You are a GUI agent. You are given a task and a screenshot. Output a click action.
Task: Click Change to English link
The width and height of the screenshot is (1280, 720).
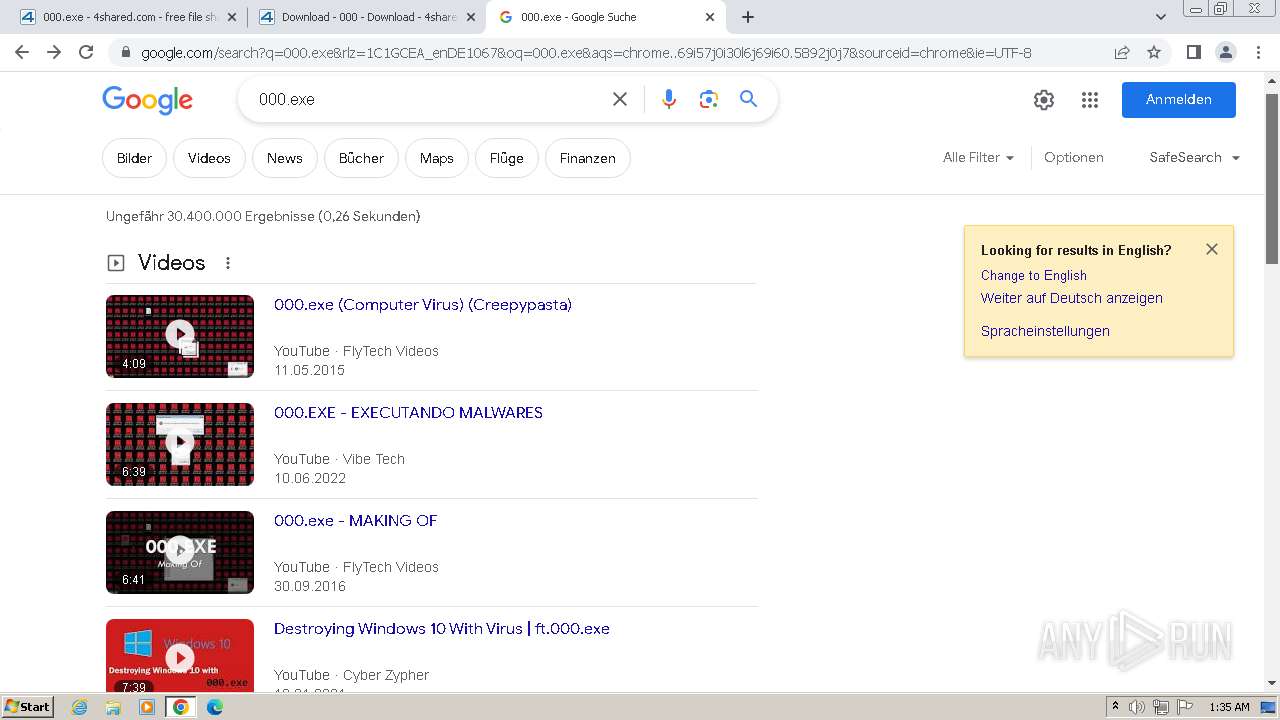pos(1033,275)
